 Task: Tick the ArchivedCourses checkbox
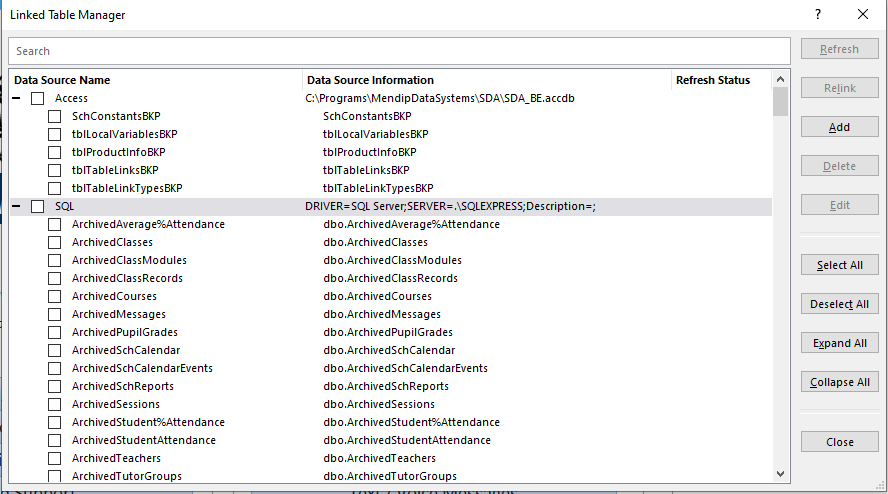pos(54,296)
